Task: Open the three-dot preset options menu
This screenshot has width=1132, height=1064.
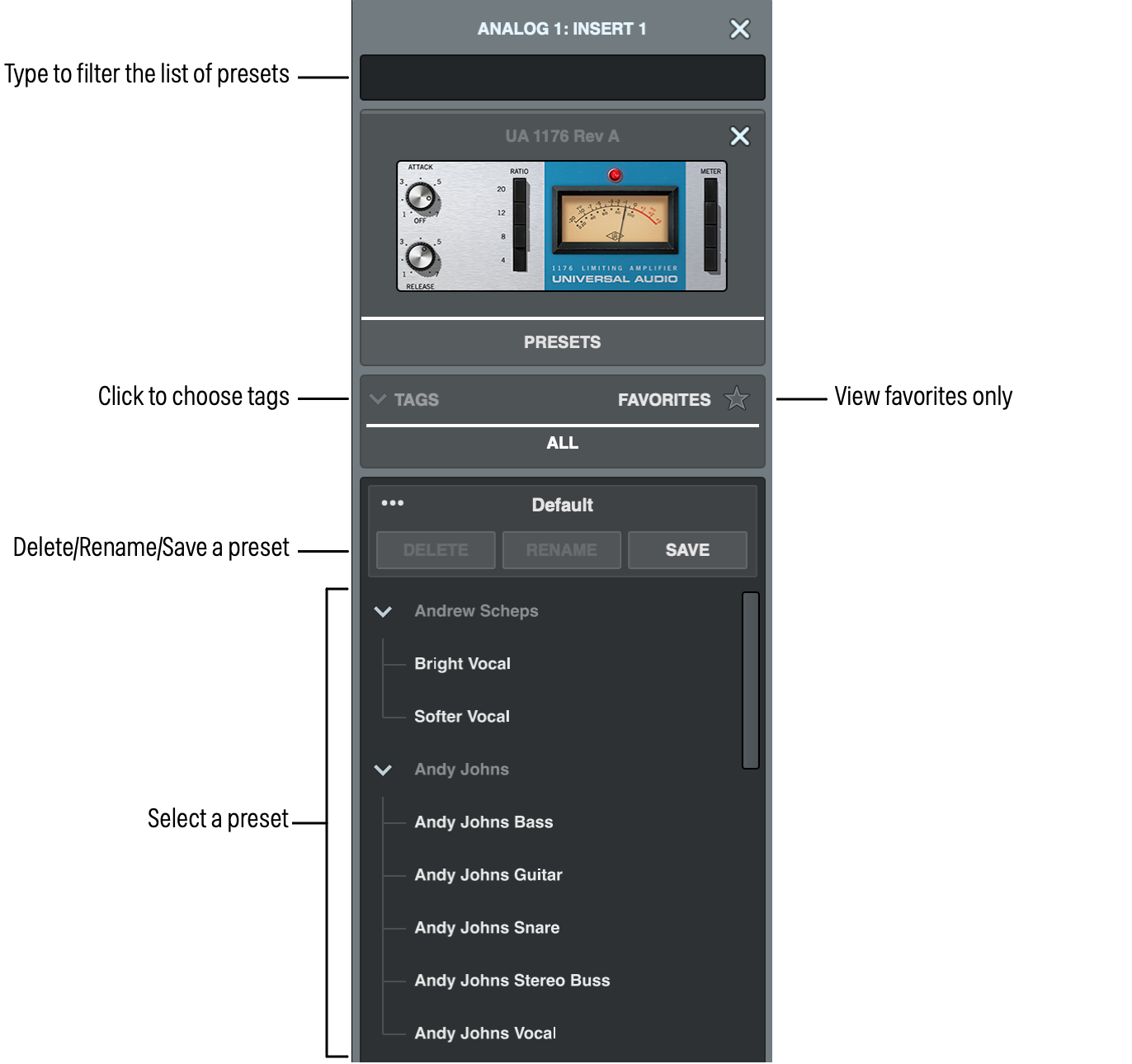Action: point(393,503)
